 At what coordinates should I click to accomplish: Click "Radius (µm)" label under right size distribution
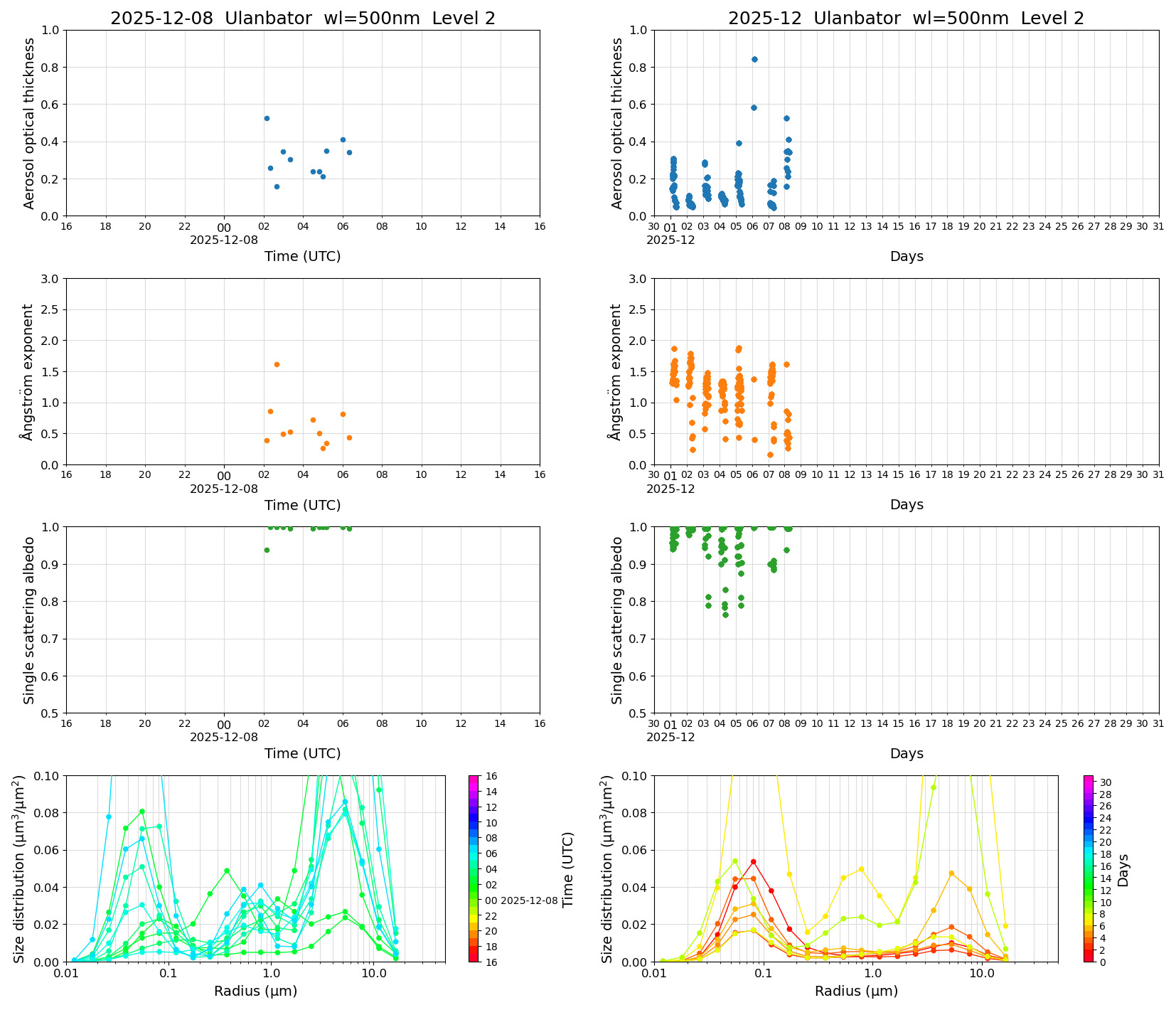pyautogui.click(x=856, y=992)
